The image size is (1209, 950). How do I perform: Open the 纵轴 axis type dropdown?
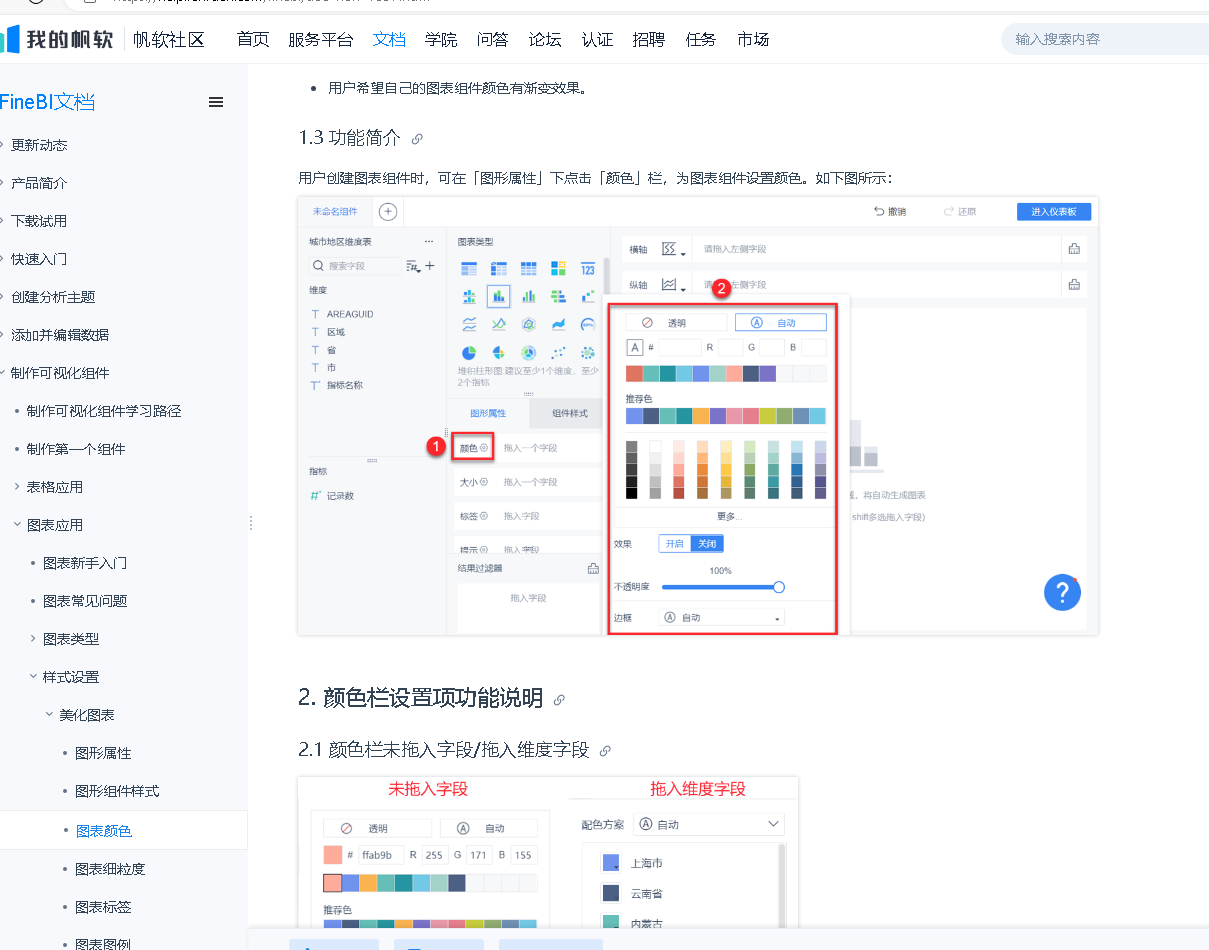click(674, 284)
